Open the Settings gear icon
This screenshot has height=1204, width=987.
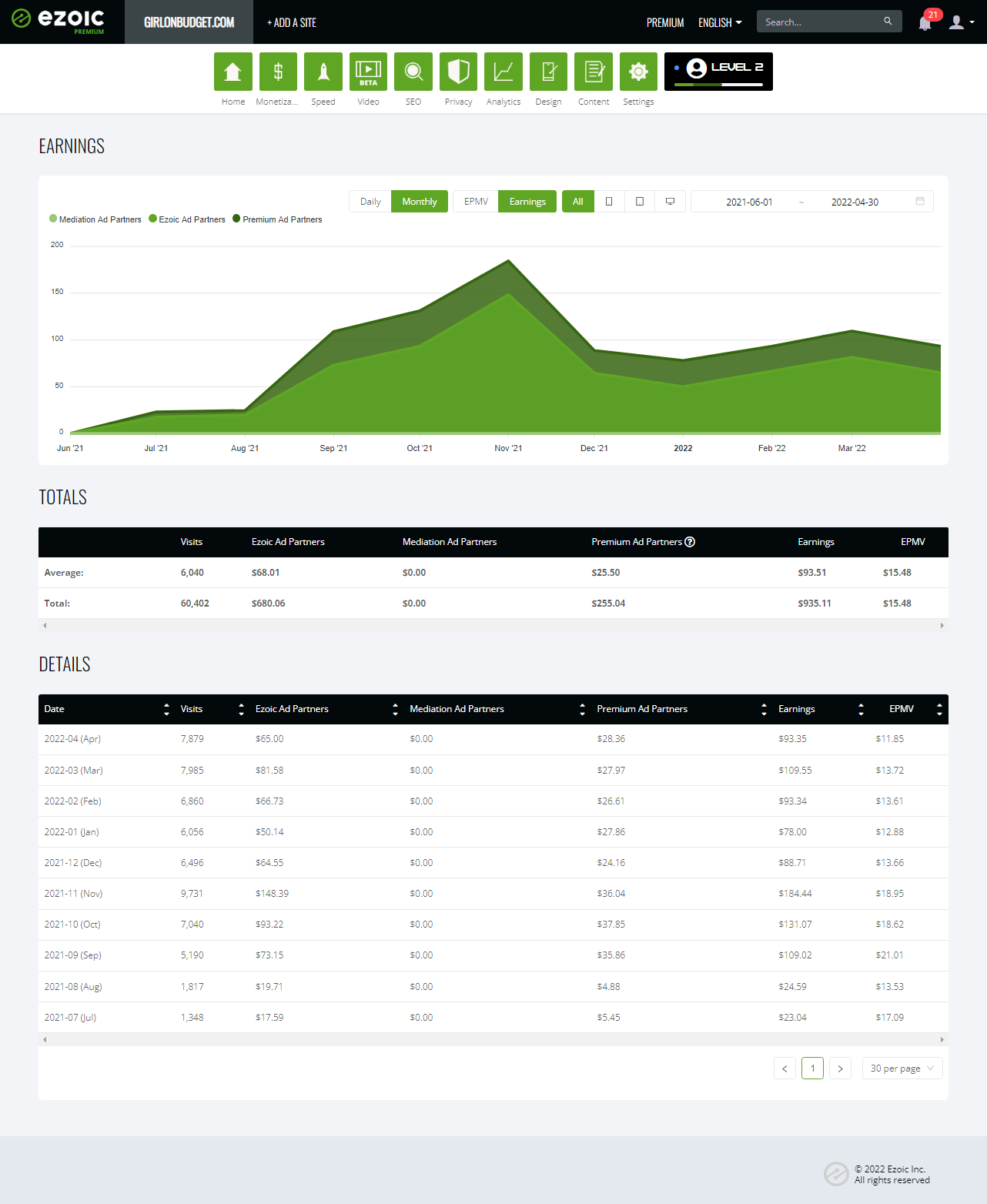[x=638, y=72]
